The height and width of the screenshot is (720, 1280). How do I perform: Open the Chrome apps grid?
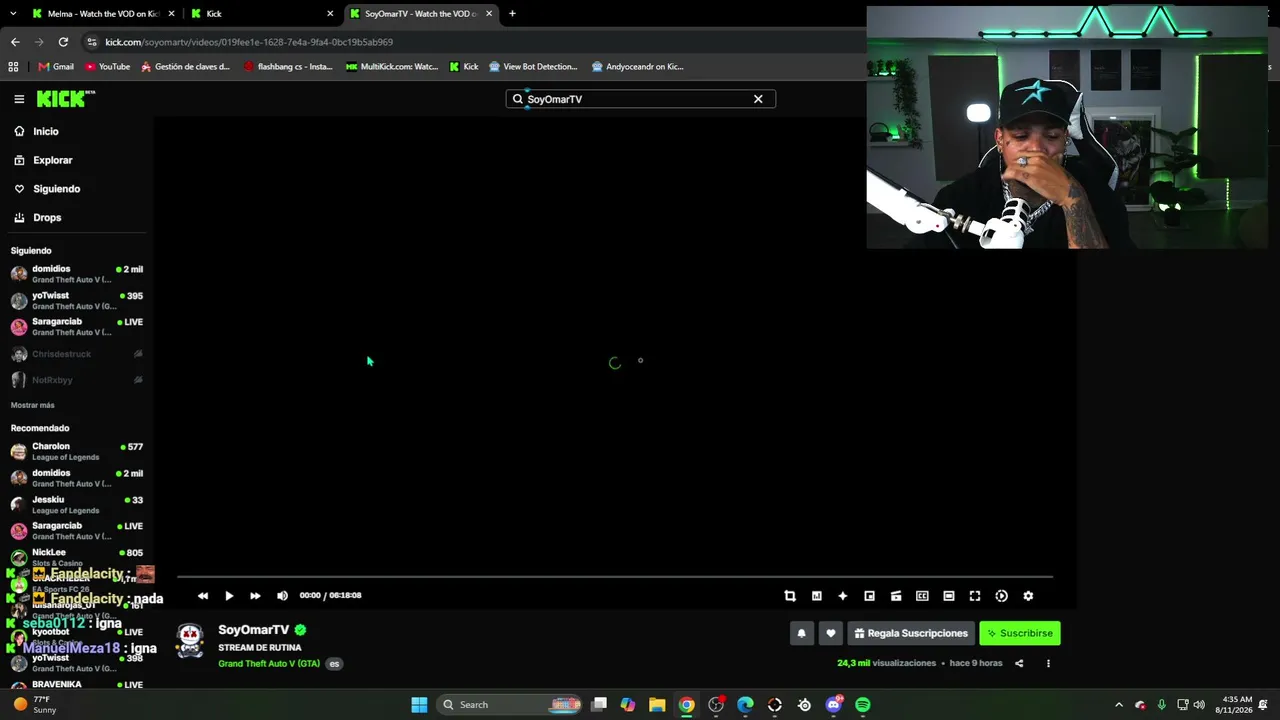(x=13, y=67)
